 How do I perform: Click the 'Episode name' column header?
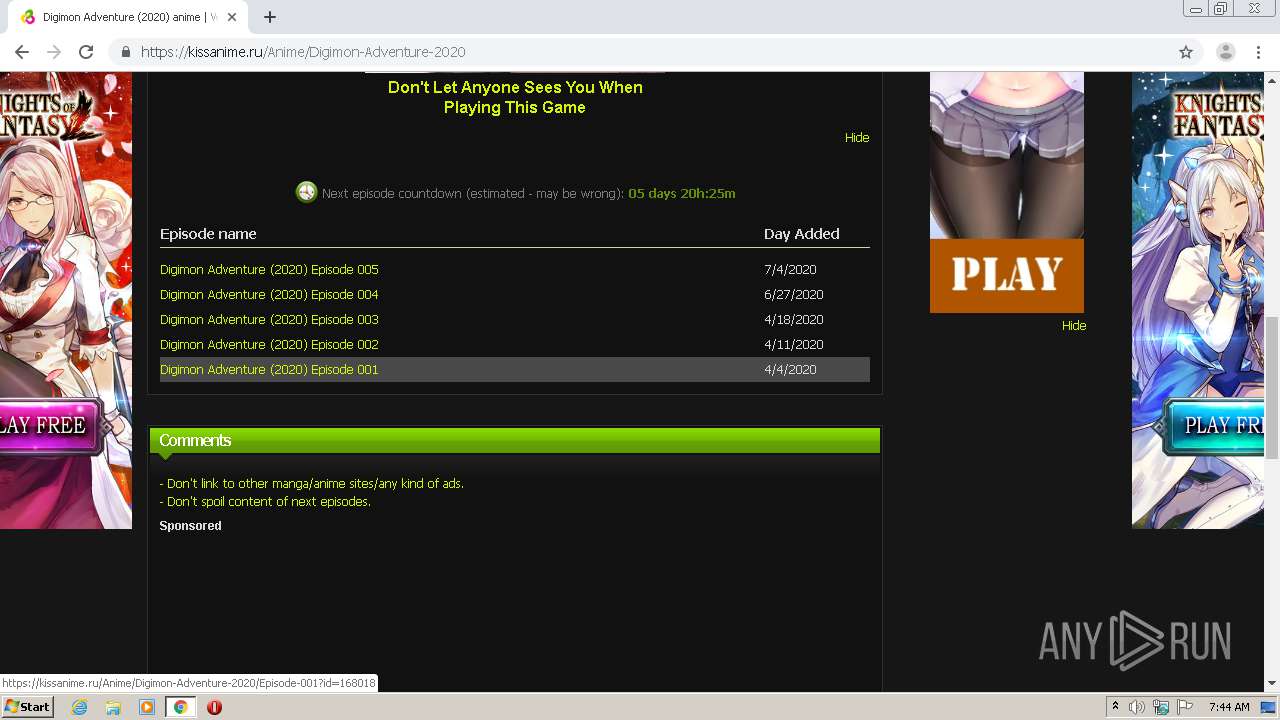[208, 234]
